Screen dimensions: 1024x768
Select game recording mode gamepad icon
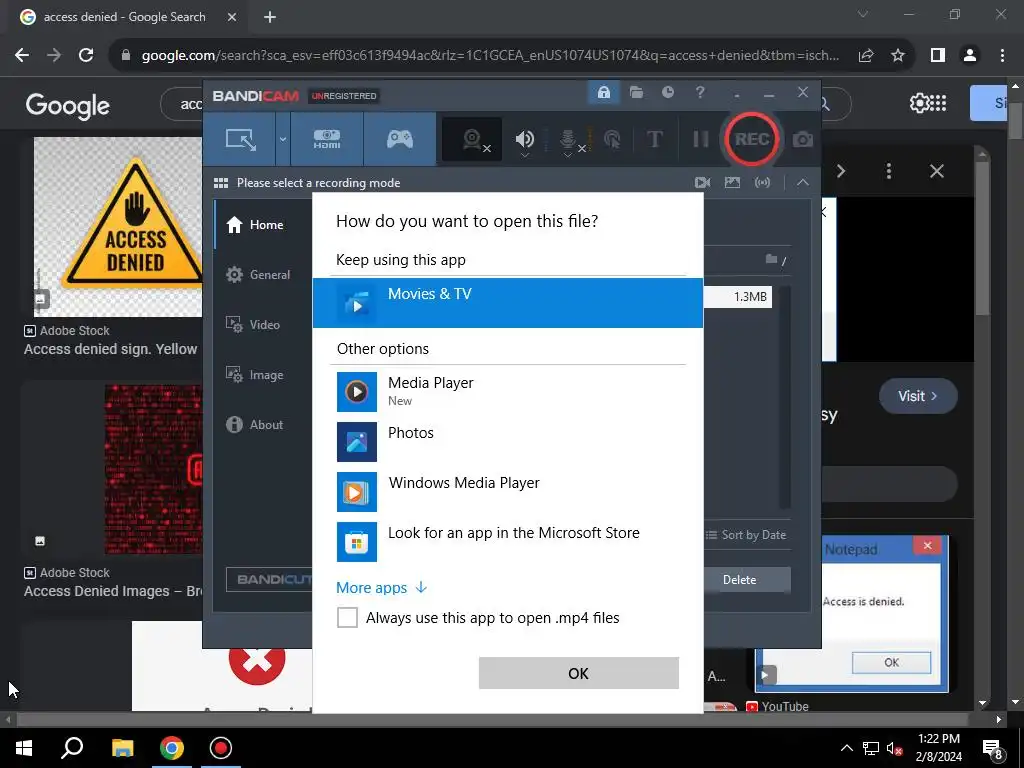[400, 139]
